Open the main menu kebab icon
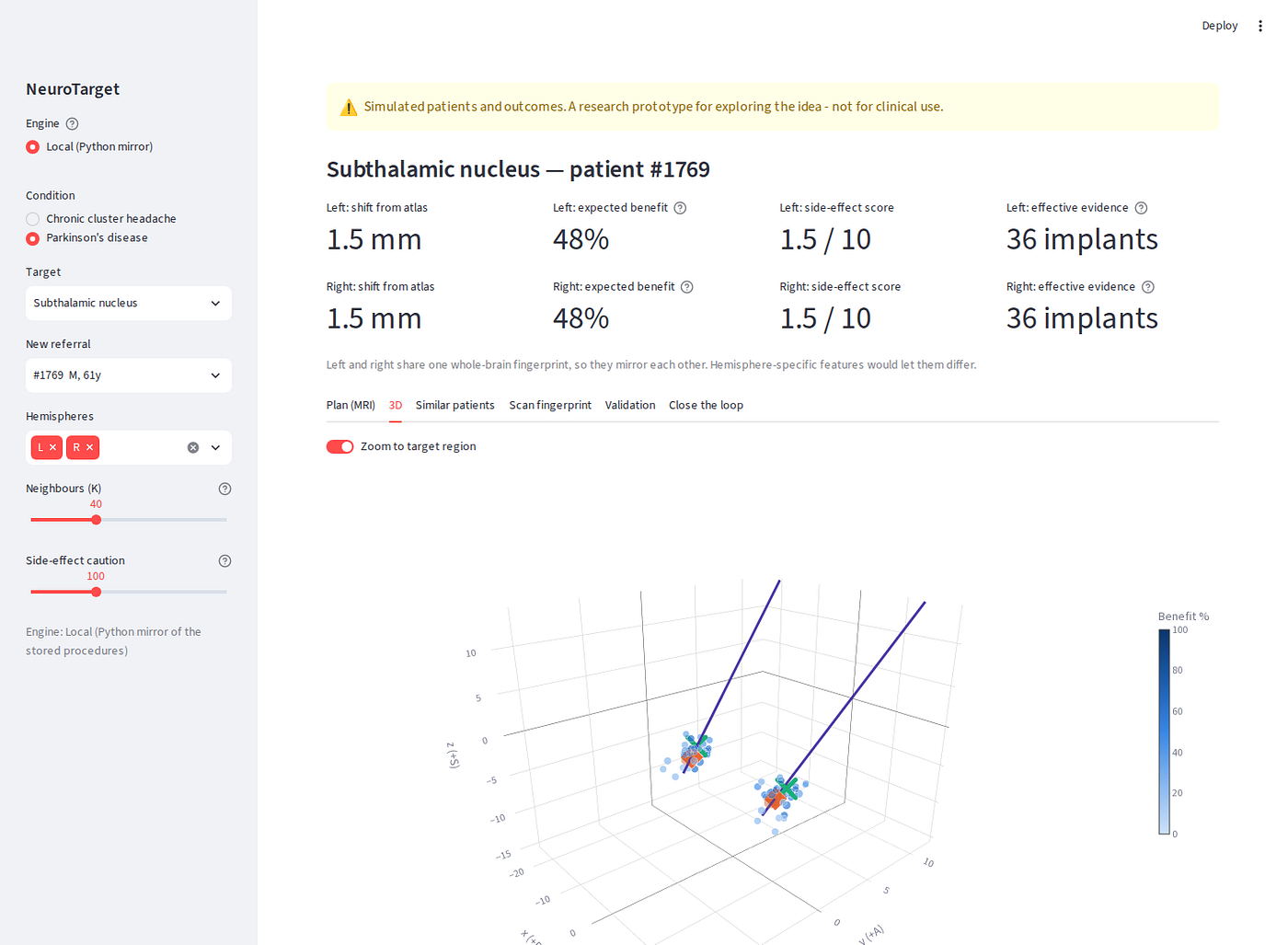This screenshot has width=1288, height=945. tap(1260, 26)
